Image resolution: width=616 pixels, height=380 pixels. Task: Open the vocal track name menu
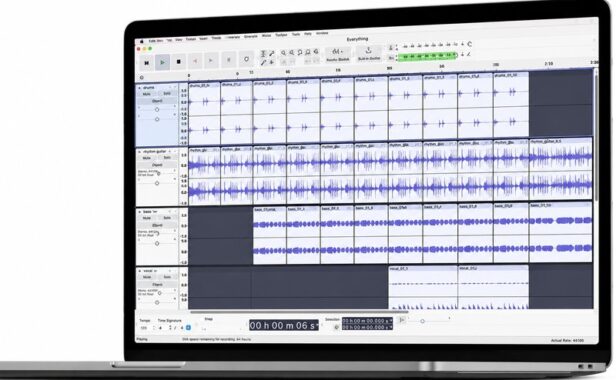coord(150,271)
